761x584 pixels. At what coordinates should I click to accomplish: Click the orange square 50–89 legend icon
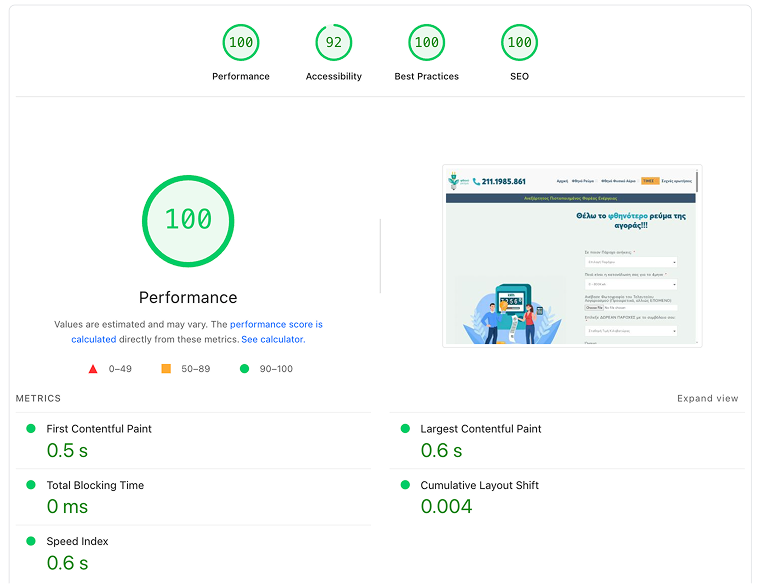(x=166, y=369)
